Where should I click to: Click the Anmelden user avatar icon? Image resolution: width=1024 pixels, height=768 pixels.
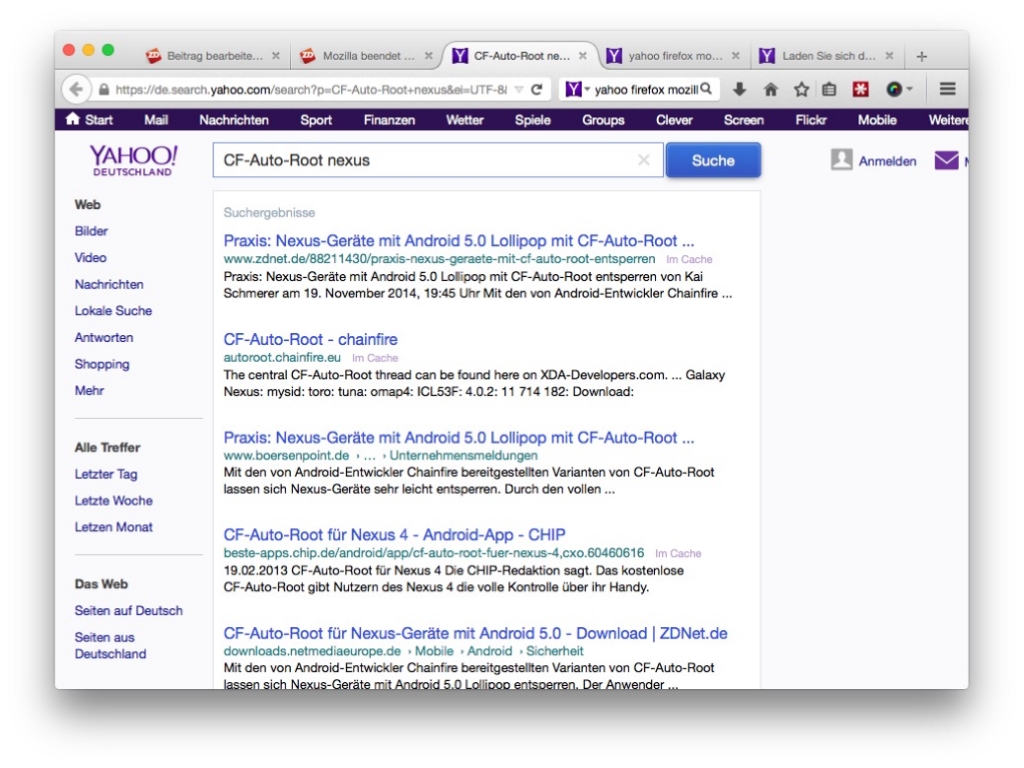(841, 159)
